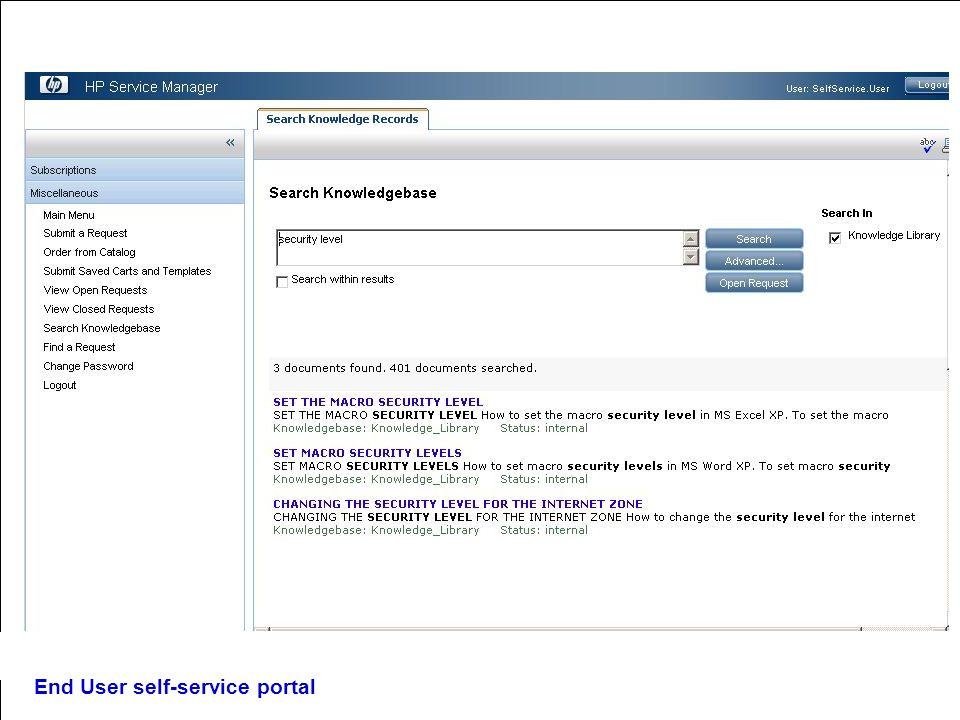Screen dimensions: 960x720
Task: Click the spell check abc icon
Action: pos(928,145)
